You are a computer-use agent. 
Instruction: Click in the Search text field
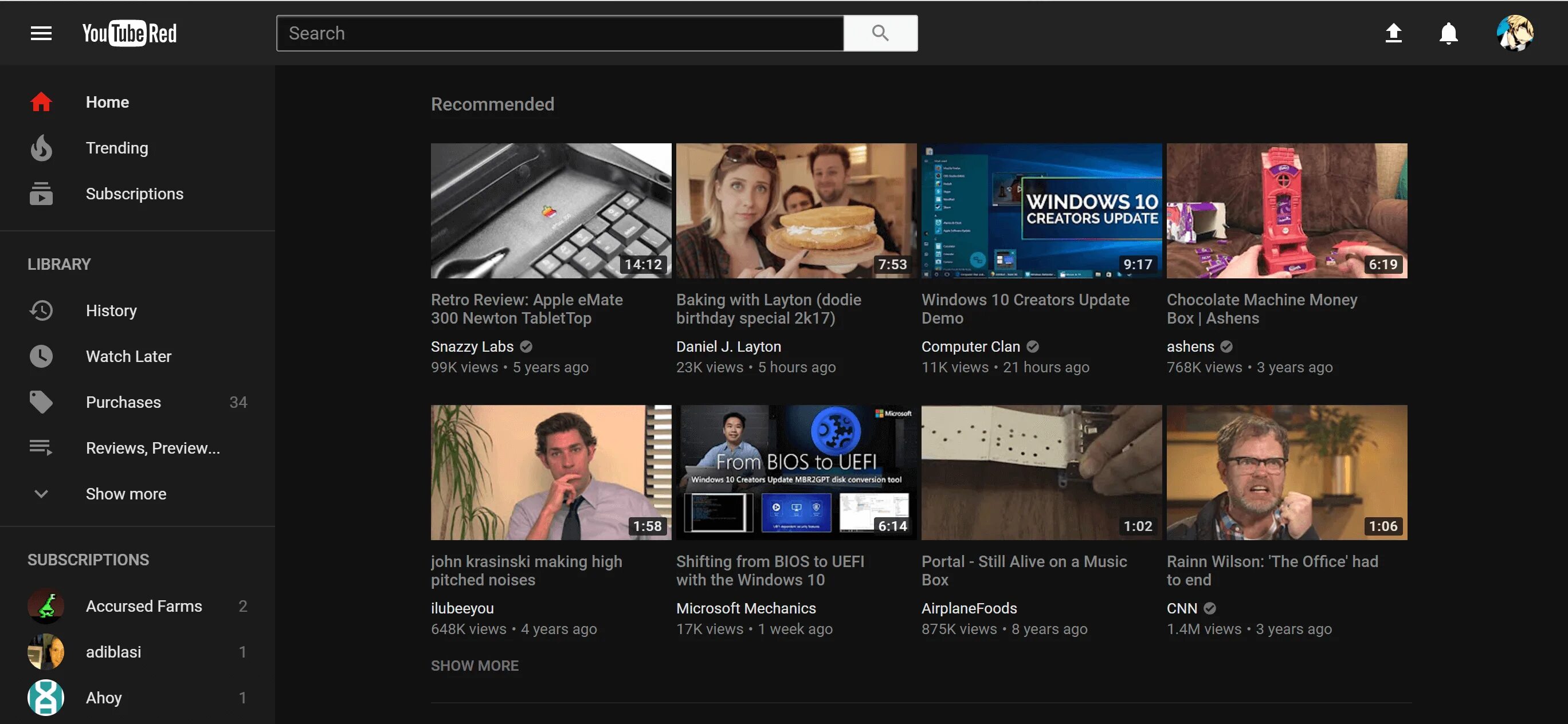click(560, 33)
